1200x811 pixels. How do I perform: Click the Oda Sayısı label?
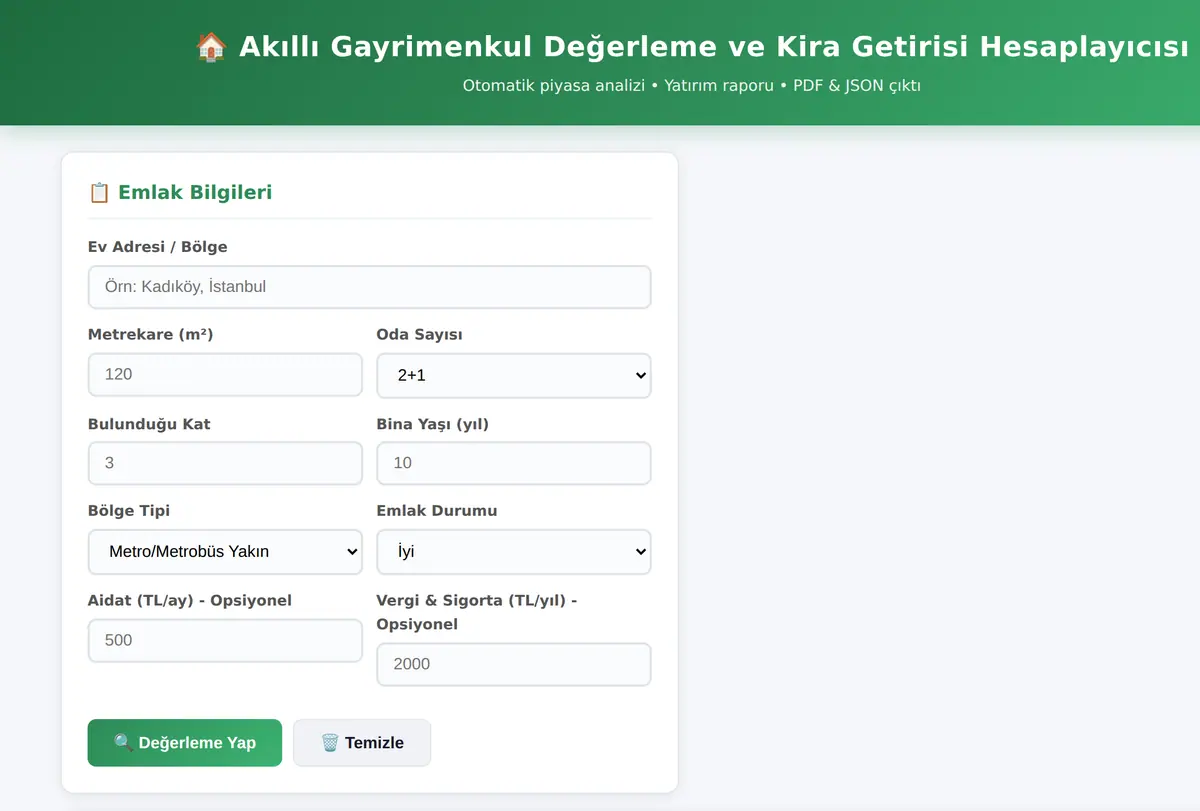[420, 335]
